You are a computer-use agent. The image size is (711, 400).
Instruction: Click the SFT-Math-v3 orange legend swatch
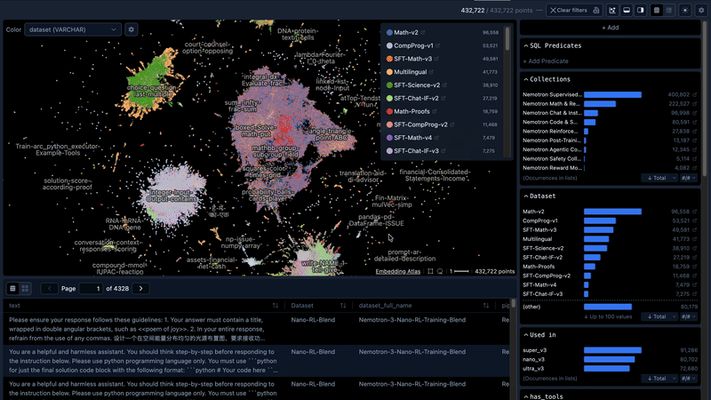coord(390,59)
